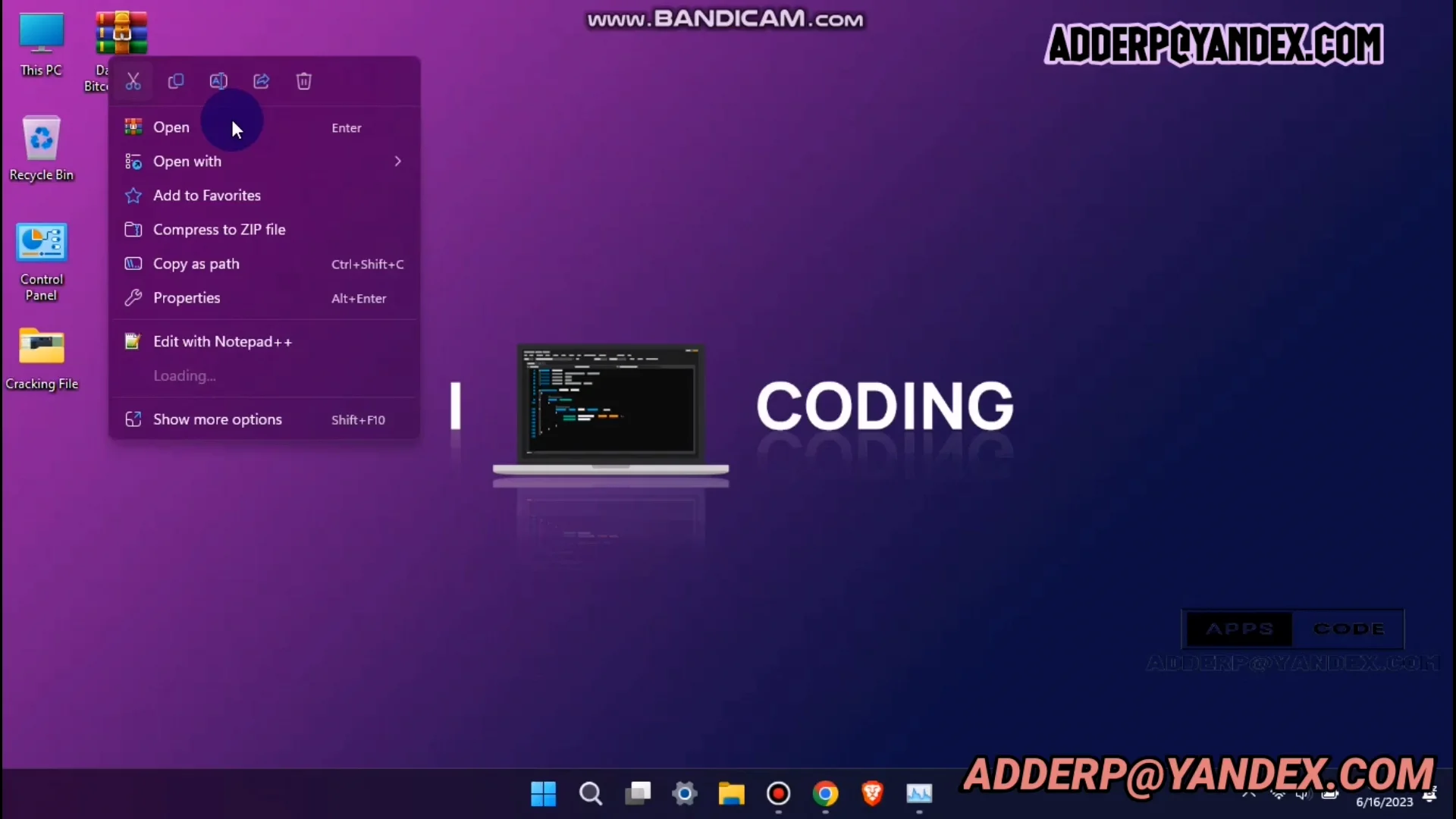Click the Cut scissors icon

click(x=133, y=81)
